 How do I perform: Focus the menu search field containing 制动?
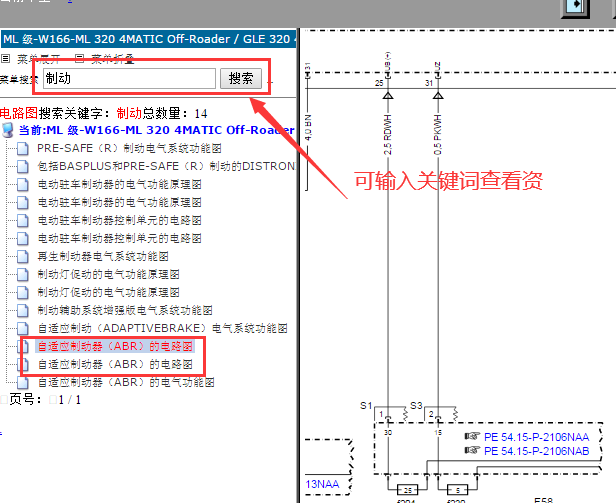129,78
